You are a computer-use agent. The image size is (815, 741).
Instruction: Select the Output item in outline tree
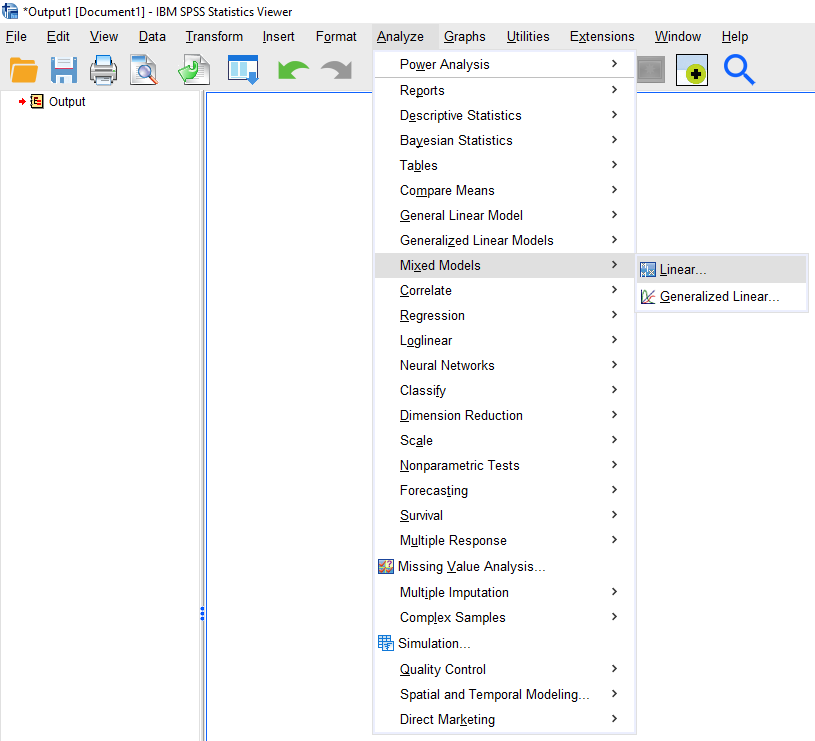[67, 102]
